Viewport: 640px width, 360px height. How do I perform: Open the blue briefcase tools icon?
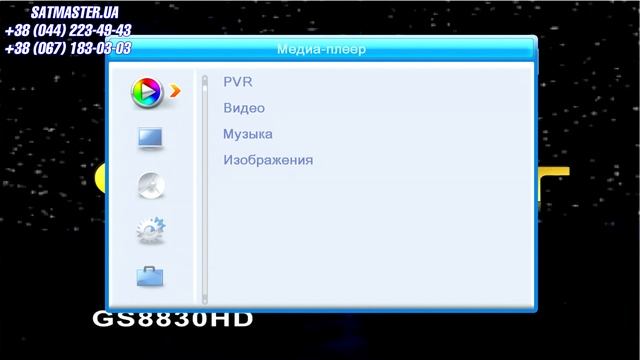[149, 277]
